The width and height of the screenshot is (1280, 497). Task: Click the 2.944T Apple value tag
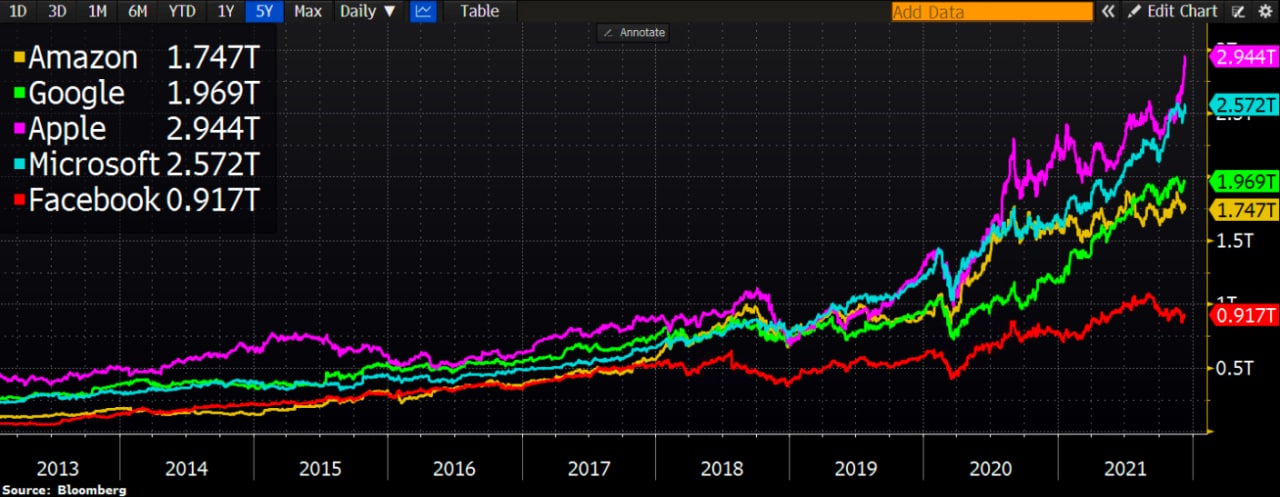(x=1245, y=57)
